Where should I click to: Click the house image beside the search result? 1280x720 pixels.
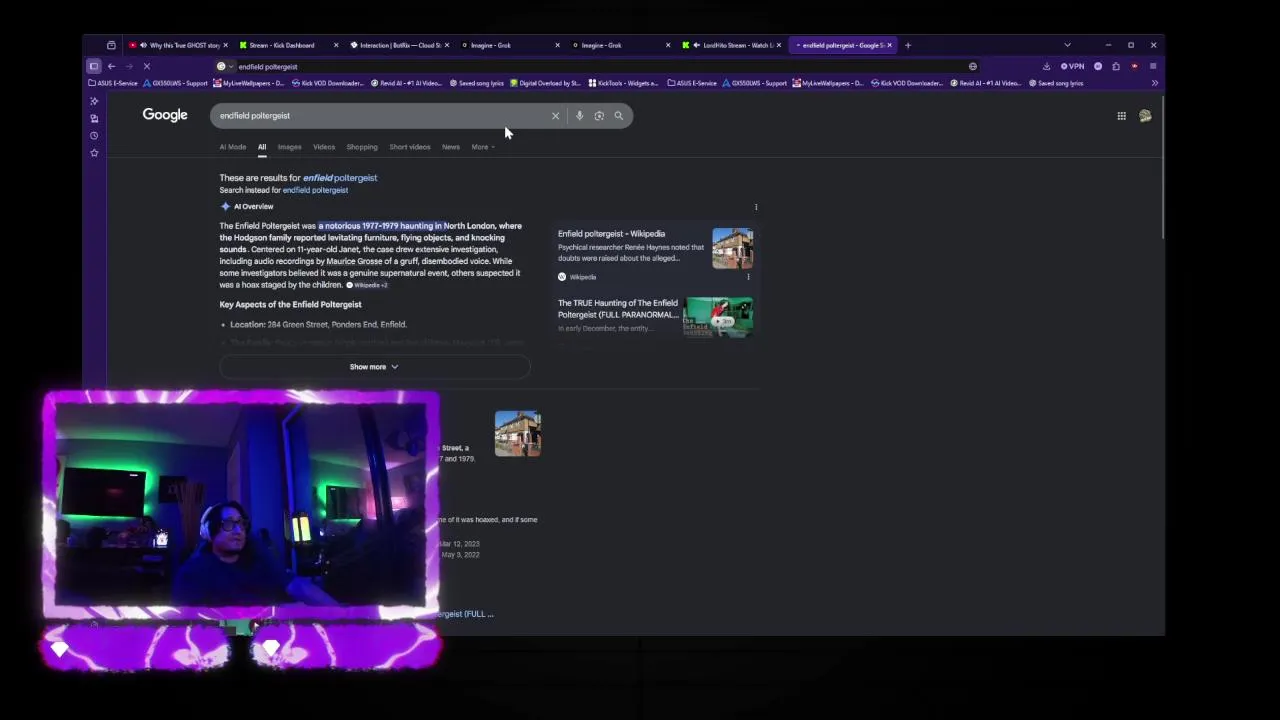tap(518, 433)
